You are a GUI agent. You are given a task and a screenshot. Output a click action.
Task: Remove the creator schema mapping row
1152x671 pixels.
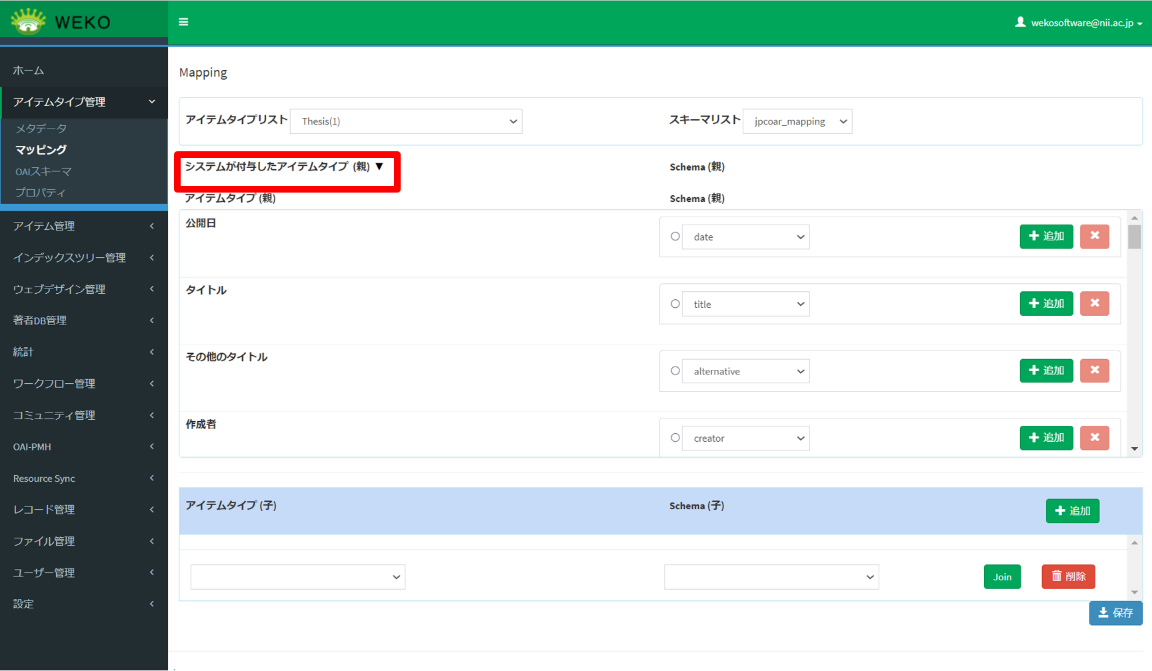[1094, 438]
